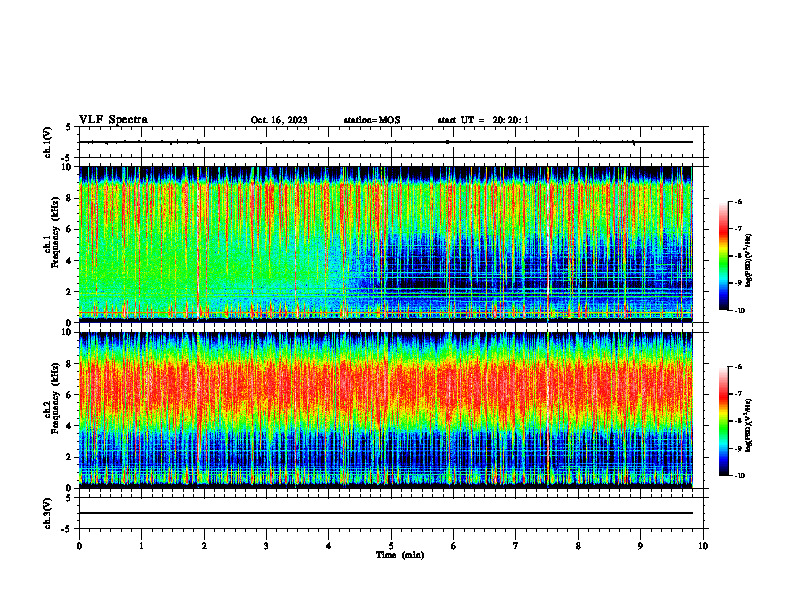The image size is (792, 612).
Task: Click the ch.1 spectrogram colorbar
Action: (x=723, y=256)
